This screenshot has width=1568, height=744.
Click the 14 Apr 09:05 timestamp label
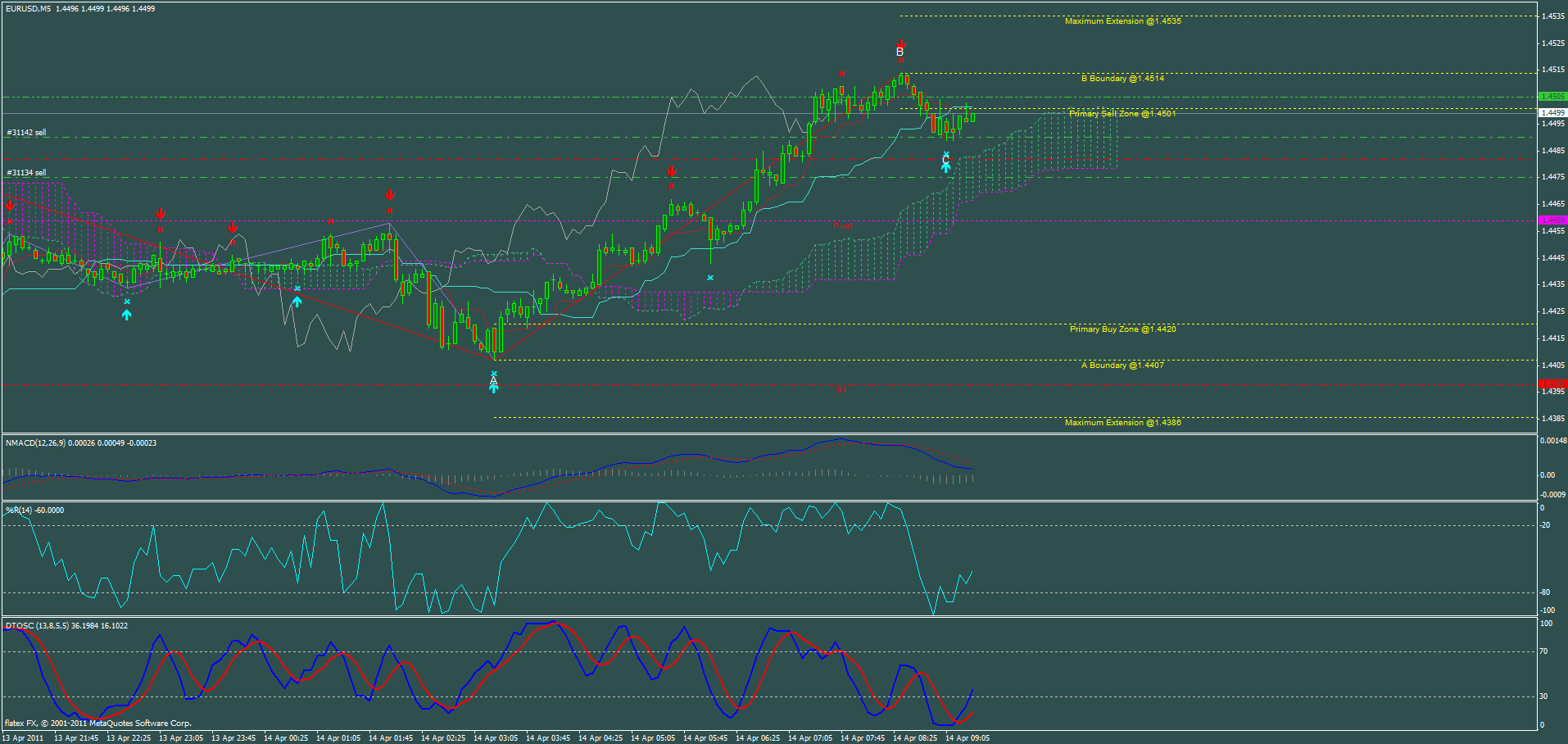(967, 737)
